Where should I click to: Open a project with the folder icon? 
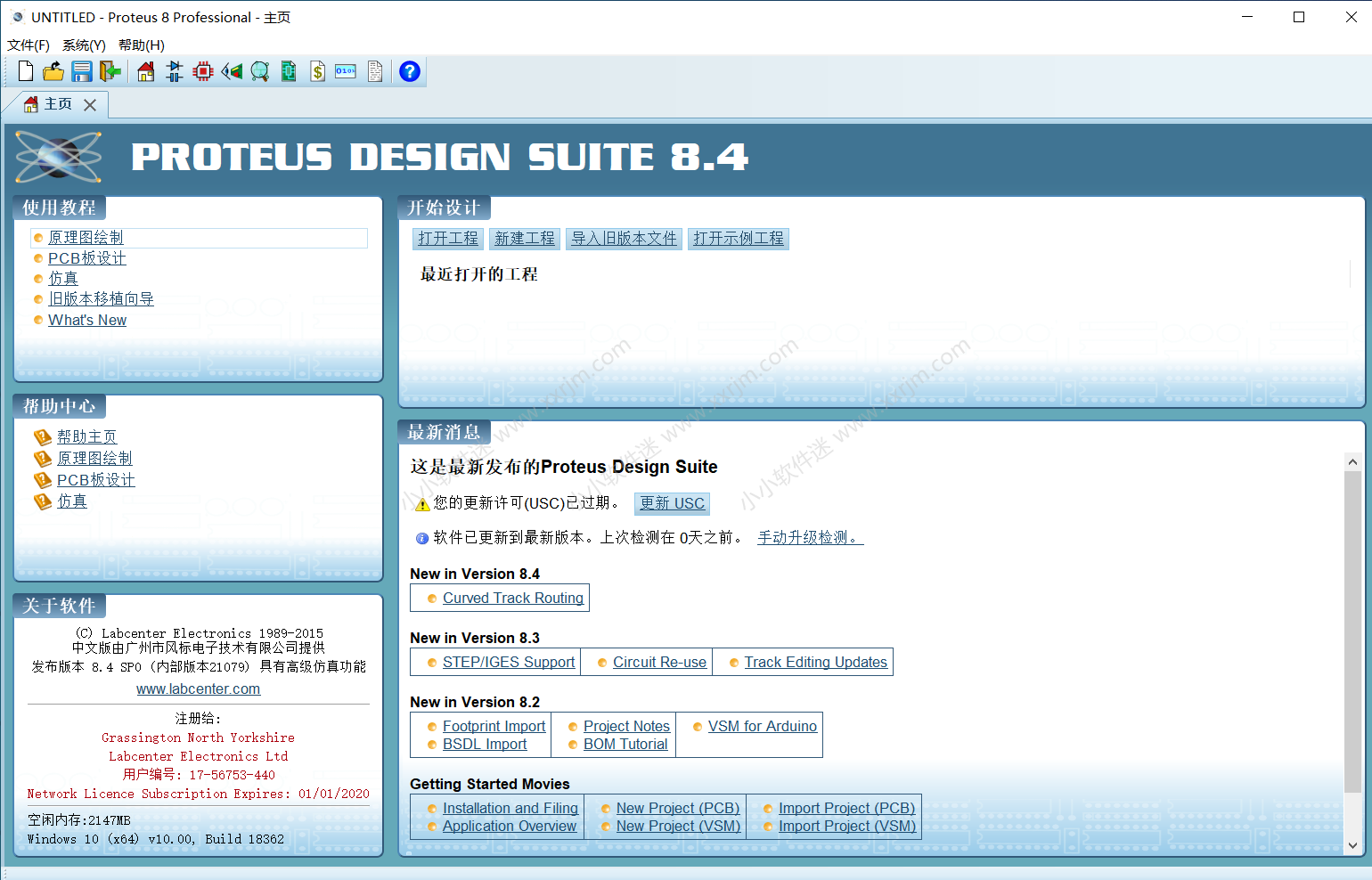pos(53,71)
